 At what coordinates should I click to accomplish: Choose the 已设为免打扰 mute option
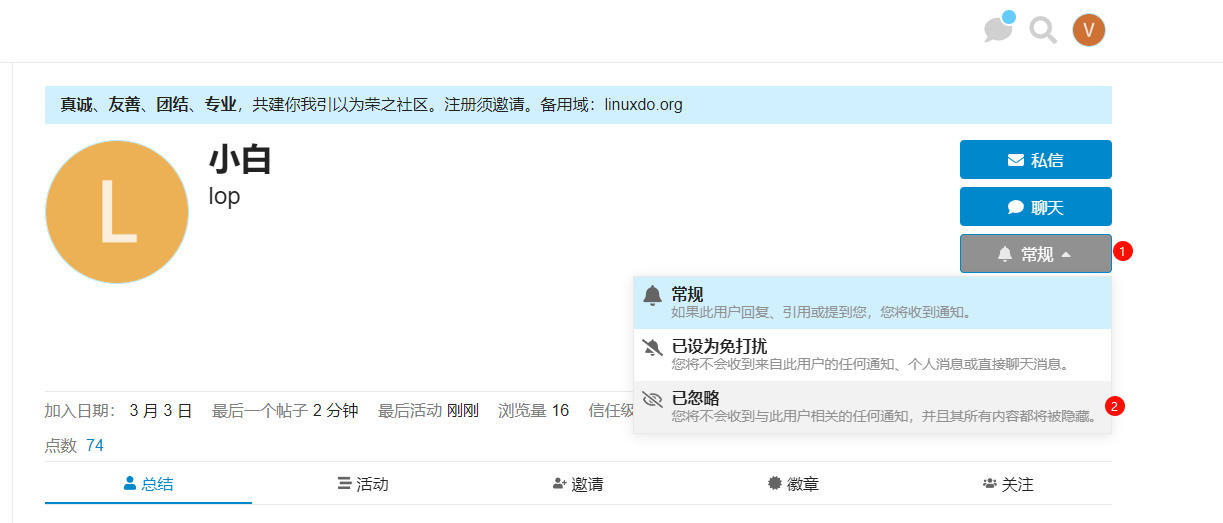[x=872, y=355]
